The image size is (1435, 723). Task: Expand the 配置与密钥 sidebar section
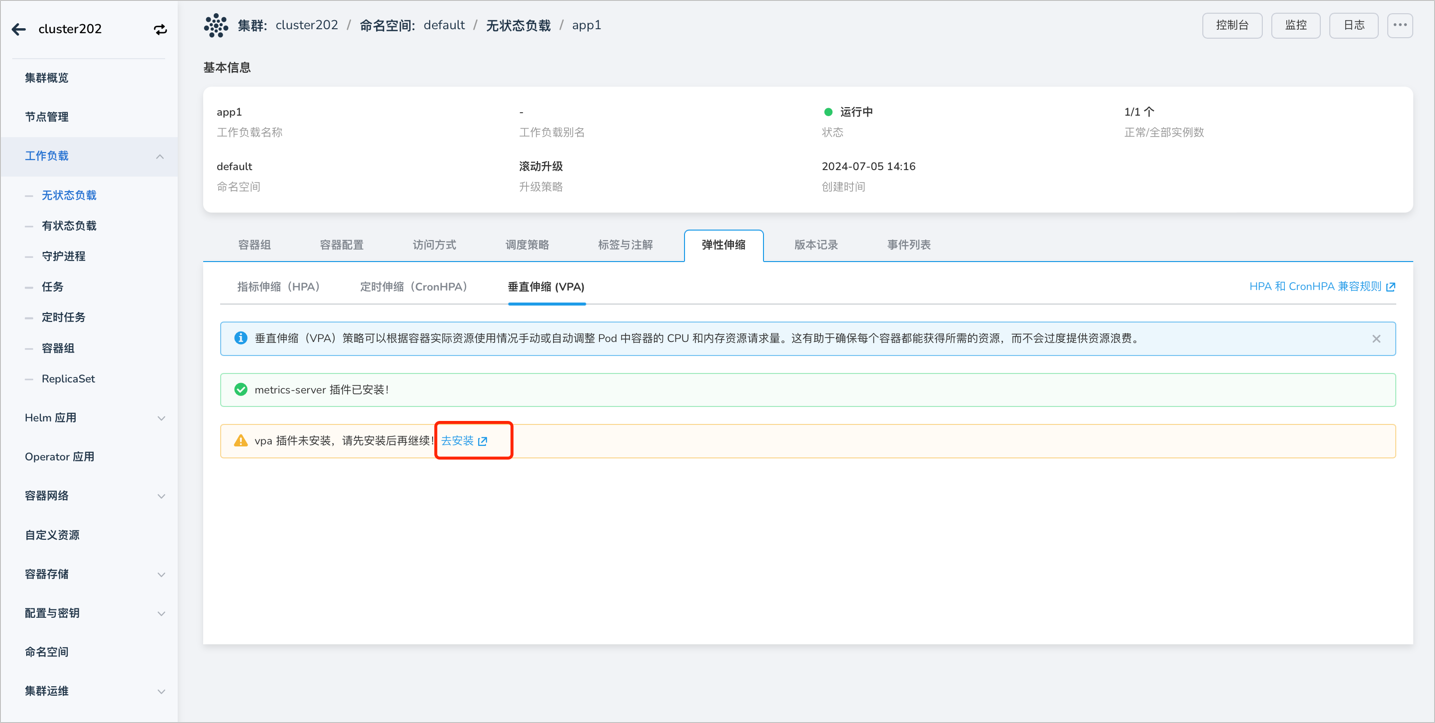tap(161, 613)
